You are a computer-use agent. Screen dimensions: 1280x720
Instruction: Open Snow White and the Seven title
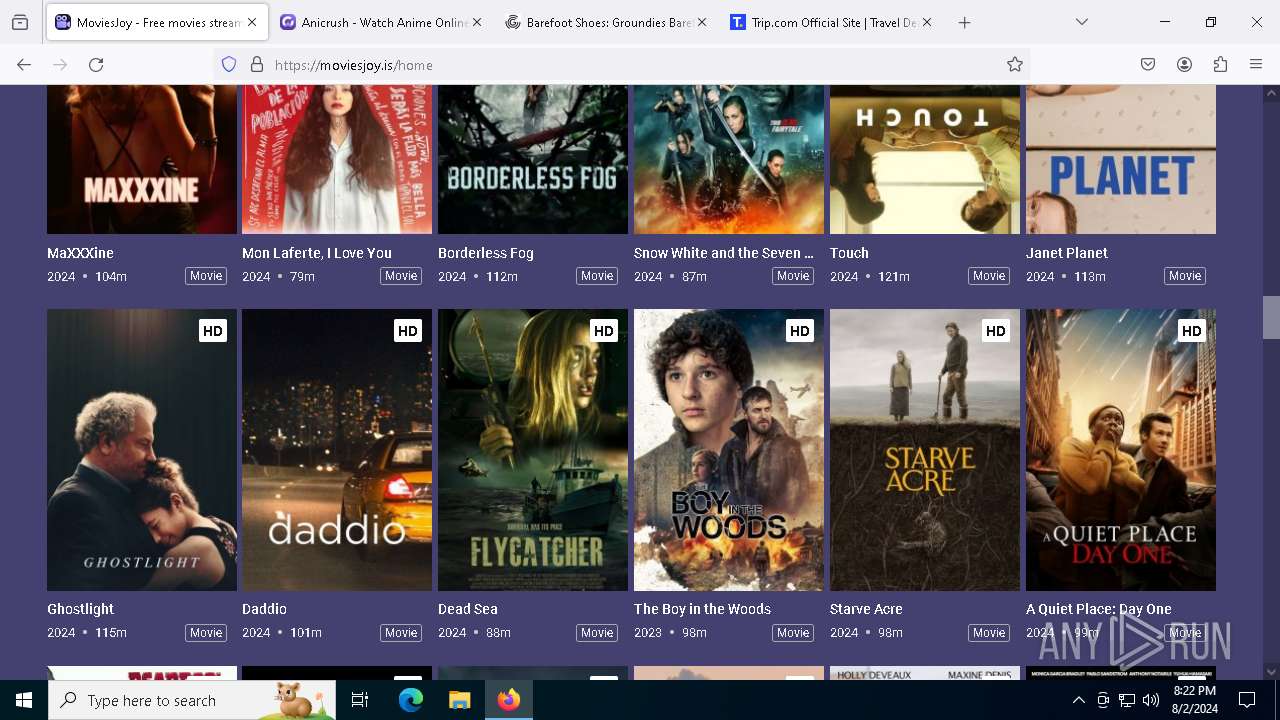pyautogui.click(x=724, y=253)
